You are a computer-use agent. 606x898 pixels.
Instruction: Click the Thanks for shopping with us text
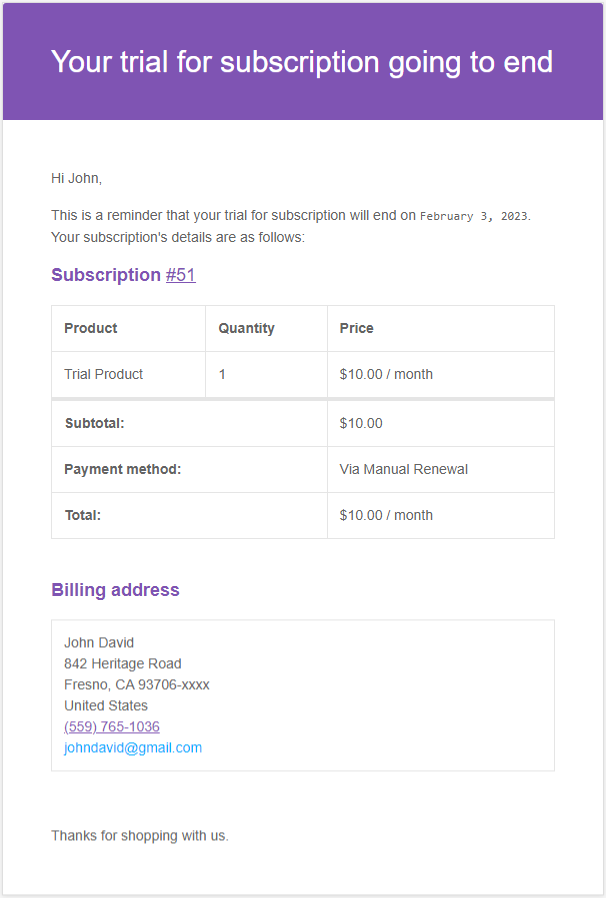click(140, 835)
